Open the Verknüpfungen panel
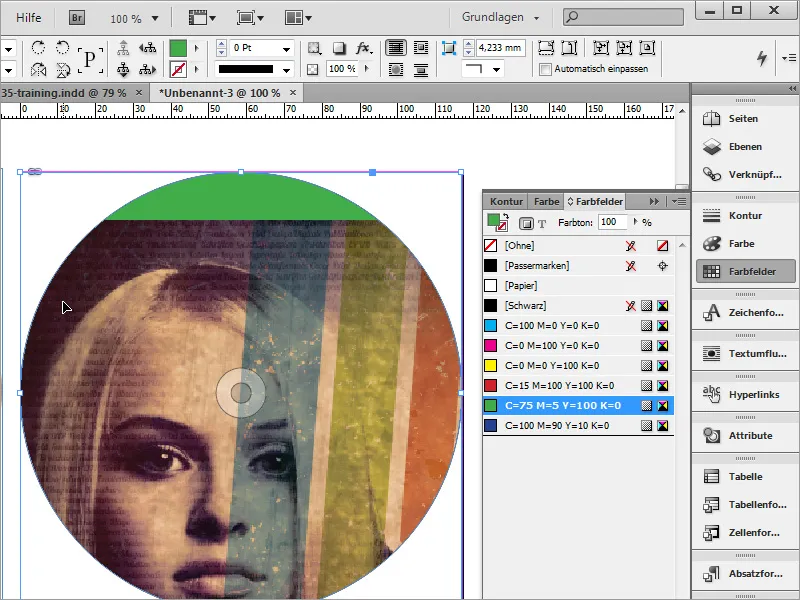The height and width of the screenshot is (600, 800). click(744, 174)
